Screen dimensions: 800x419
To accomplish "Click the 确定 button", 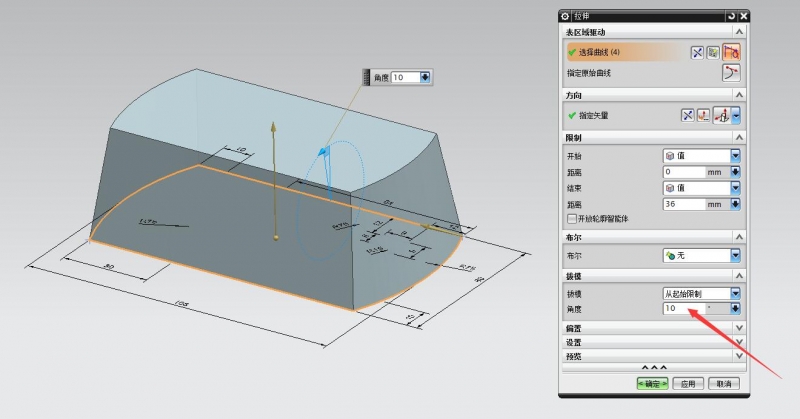I will point(651,383).
